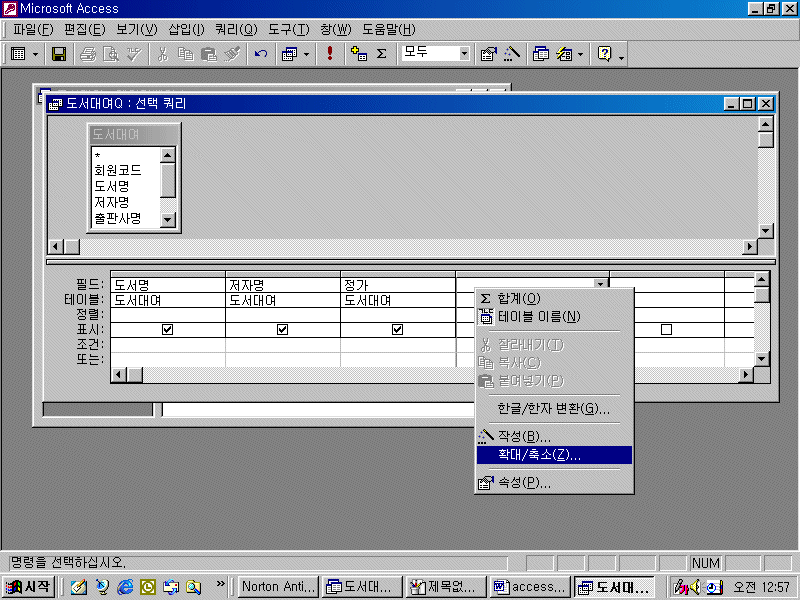Select 테이블 이름(N) in the context menu
Viewport: 800px width, 600px height.
click(x=554, y=317)
